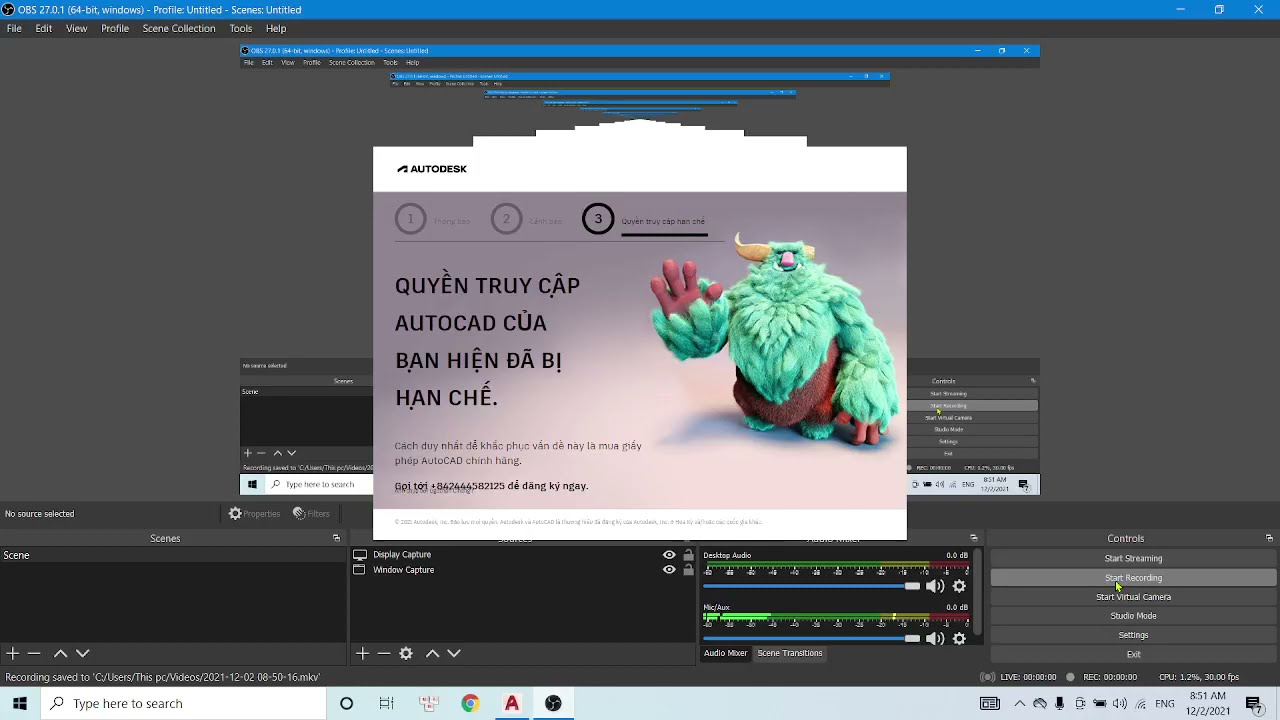This screenshot has height=720, width=1280.
Task: Move scene down arrow in Scenes panel
Action: 83,653
